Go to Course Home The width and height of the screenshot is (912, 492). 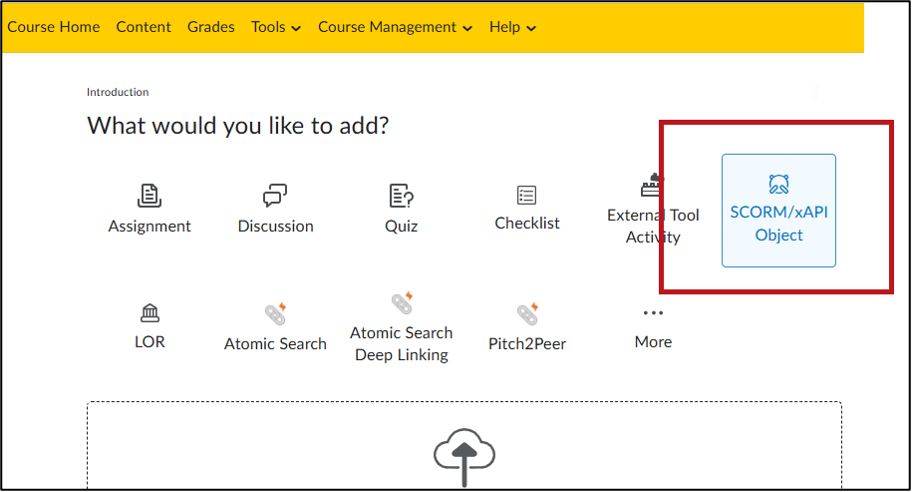pyautogui.click(x=54, y=27)
